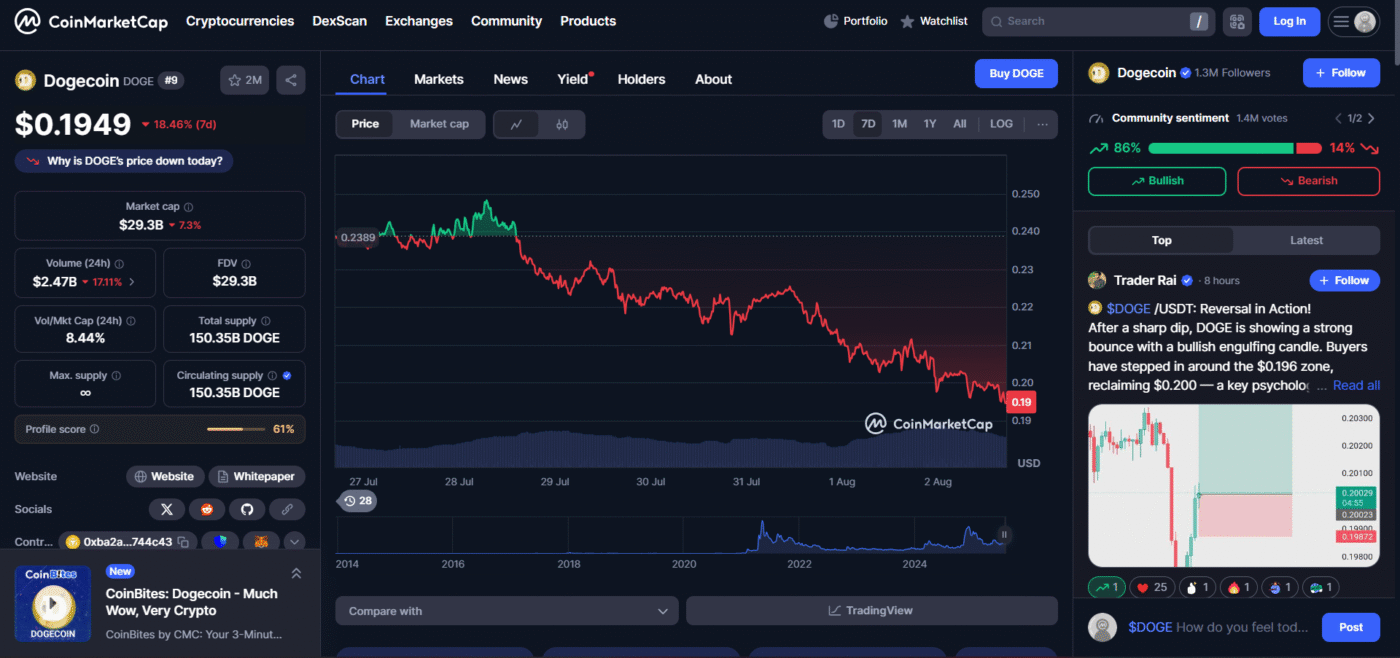
Task: Click the MetaMask fox icon
Action: point(260,542)
